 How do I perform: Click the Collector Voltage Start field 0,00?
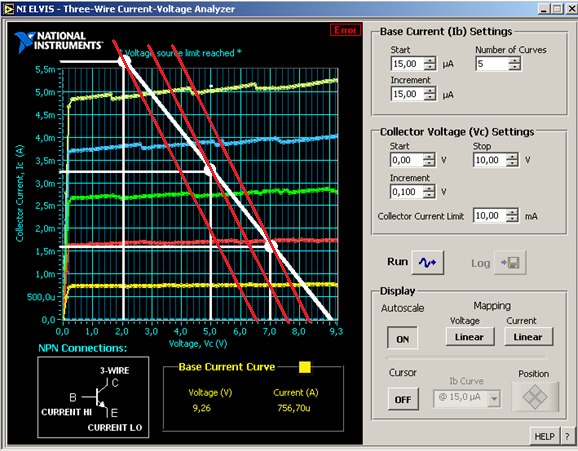point(406,160)
